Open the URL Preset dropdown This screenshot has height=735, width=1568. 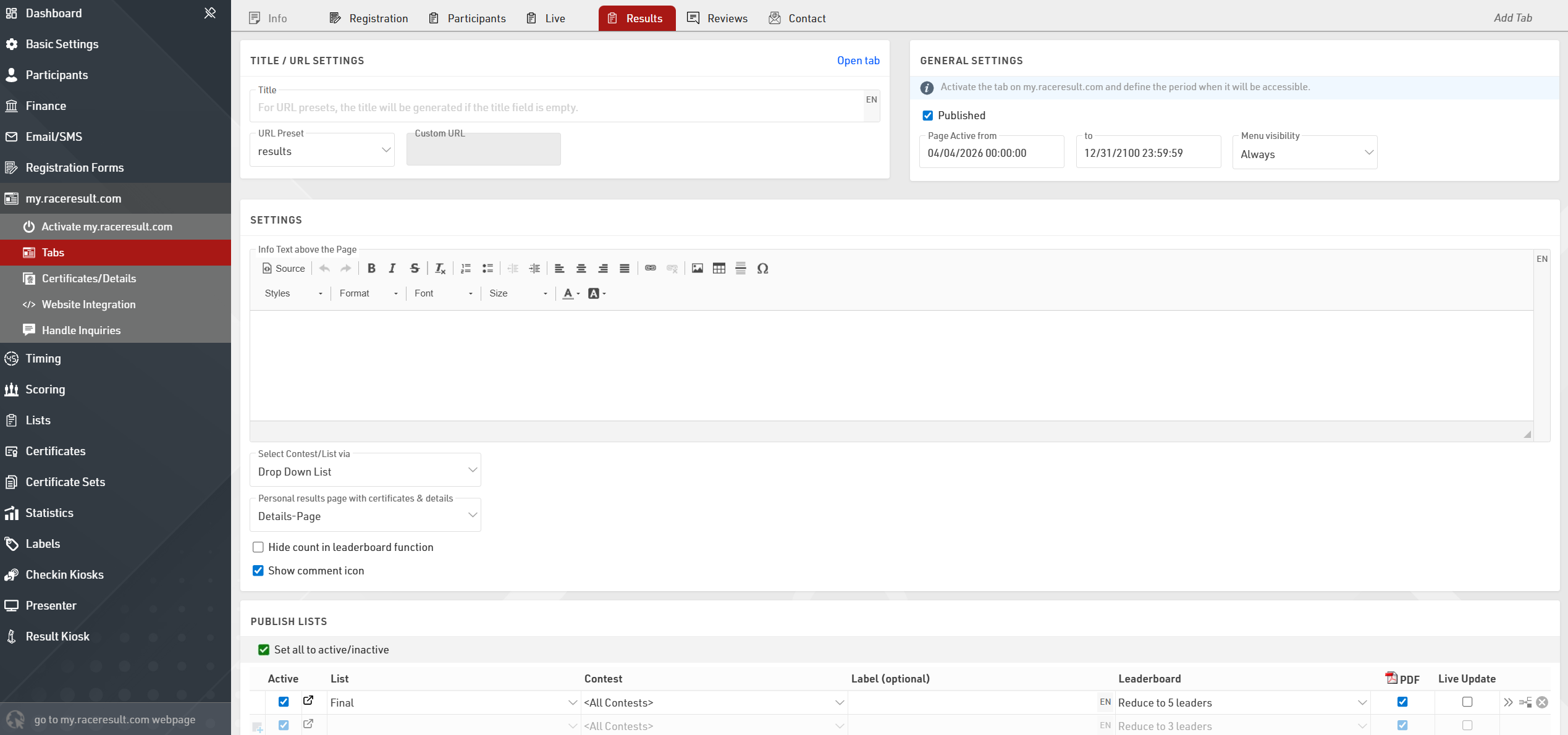click(x=322, y=151)
